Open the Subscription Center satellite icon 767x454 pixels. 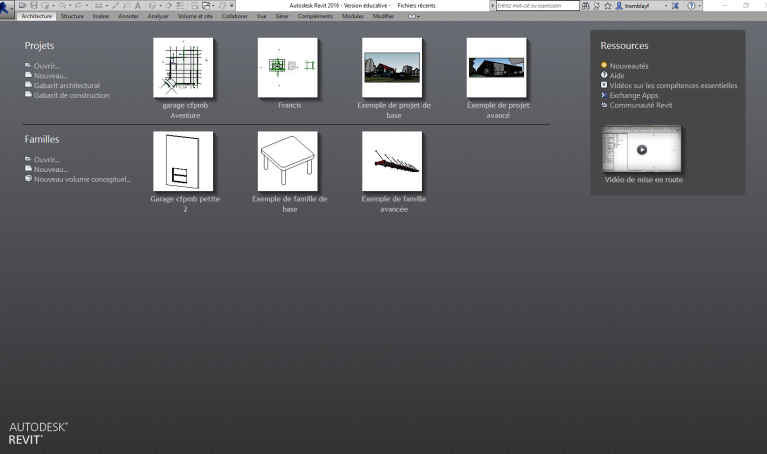click(597, 6)
